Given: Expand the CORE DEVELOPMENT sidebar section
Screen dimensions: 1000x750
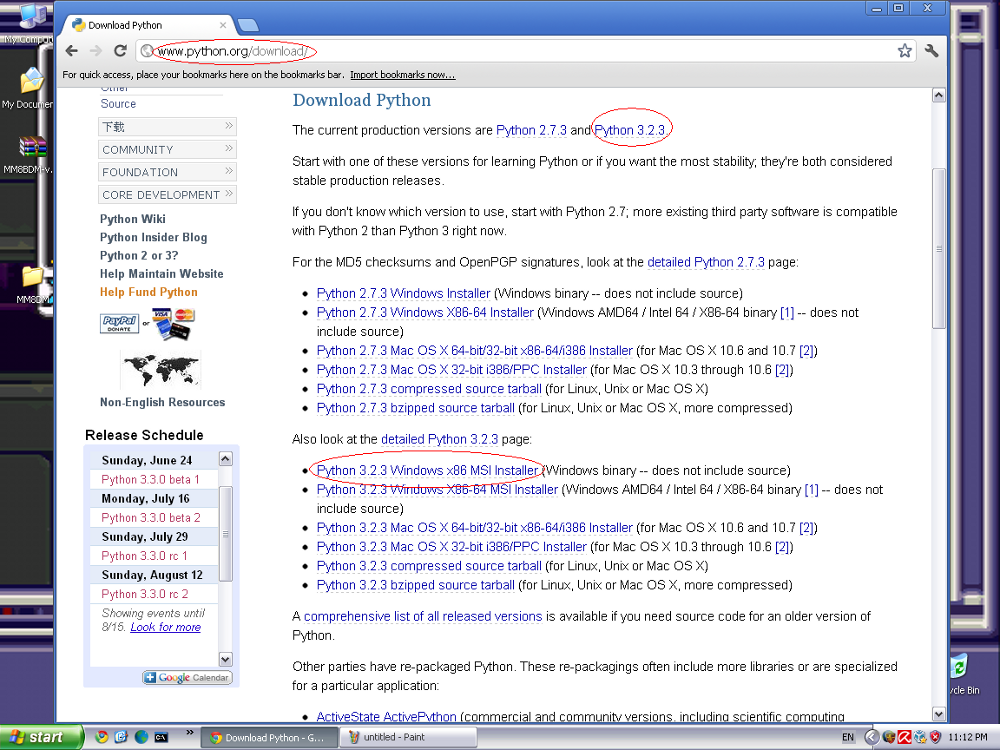Looking at the screenshot, I should click(167, 195).
